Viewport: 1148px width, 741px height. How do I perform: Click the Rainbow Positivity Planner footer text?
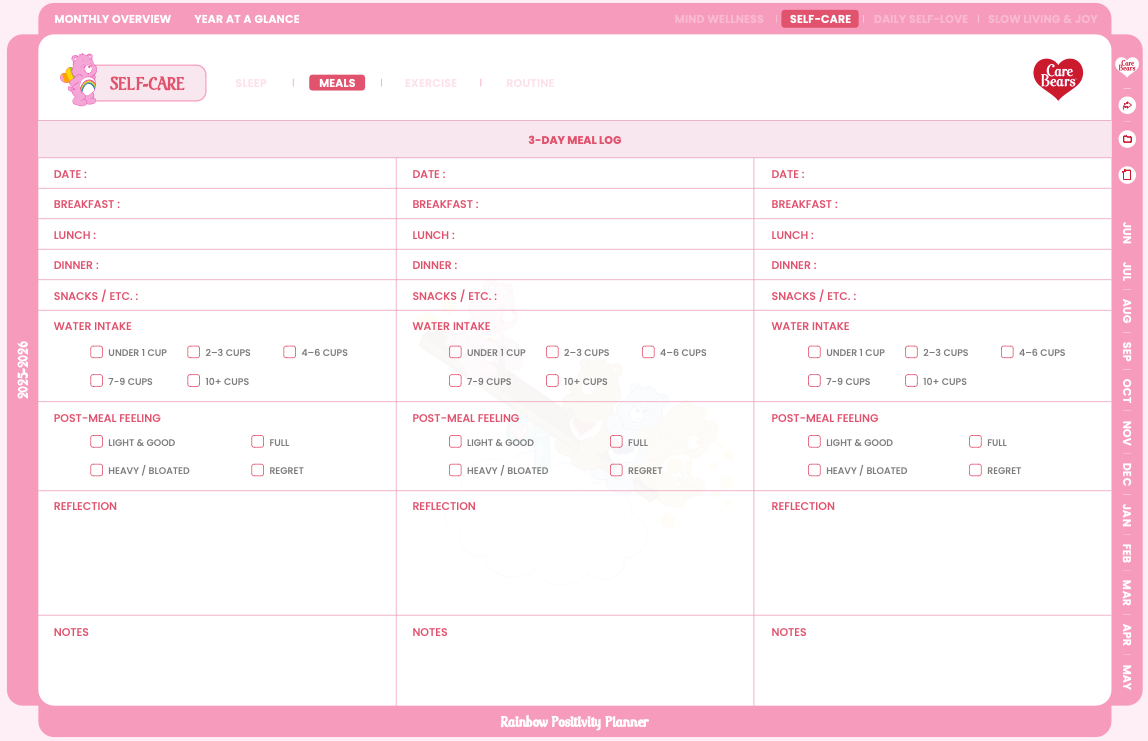575,722
